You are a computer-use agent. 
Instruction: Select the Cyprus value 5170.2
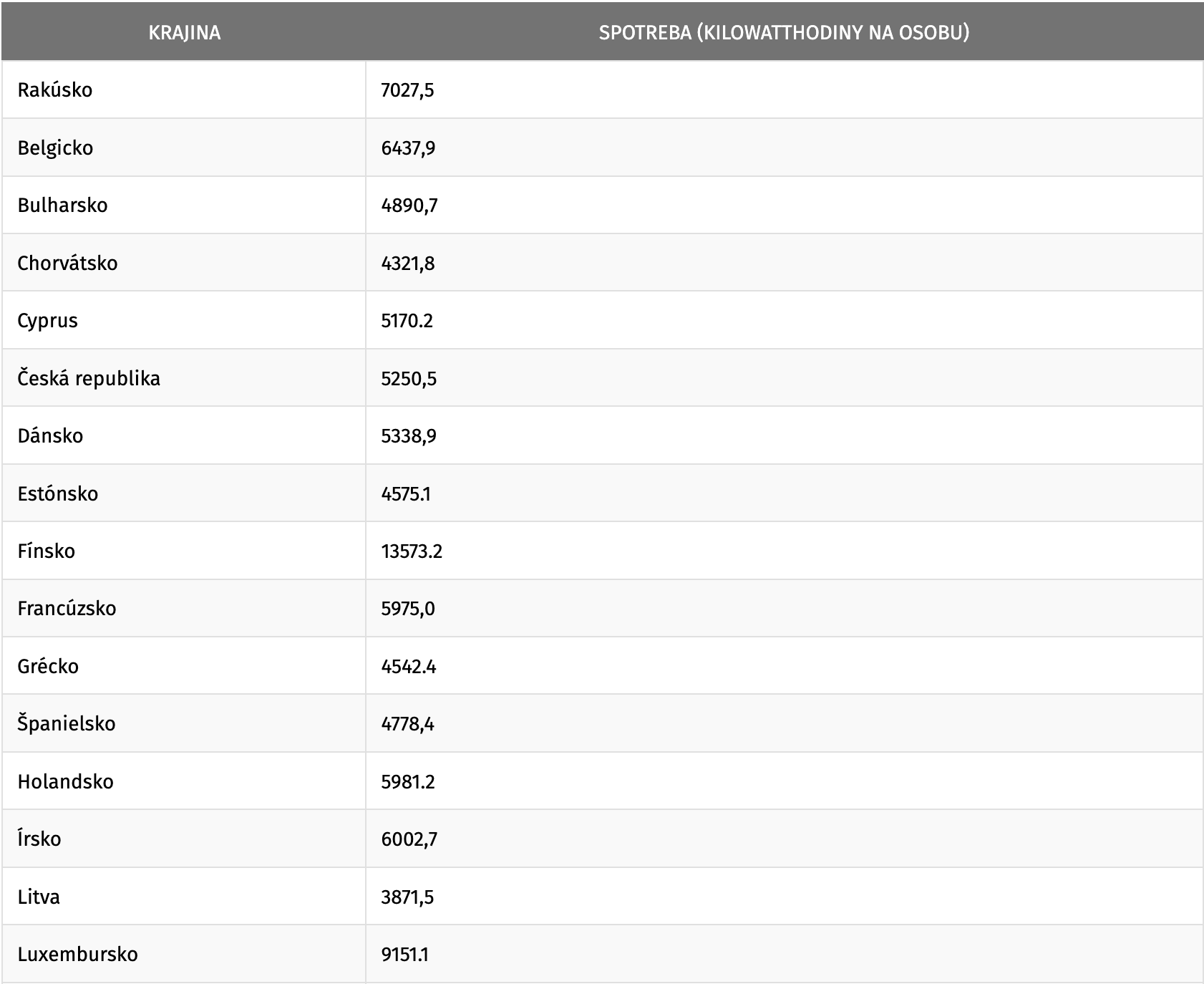click(x=407, y=321)
